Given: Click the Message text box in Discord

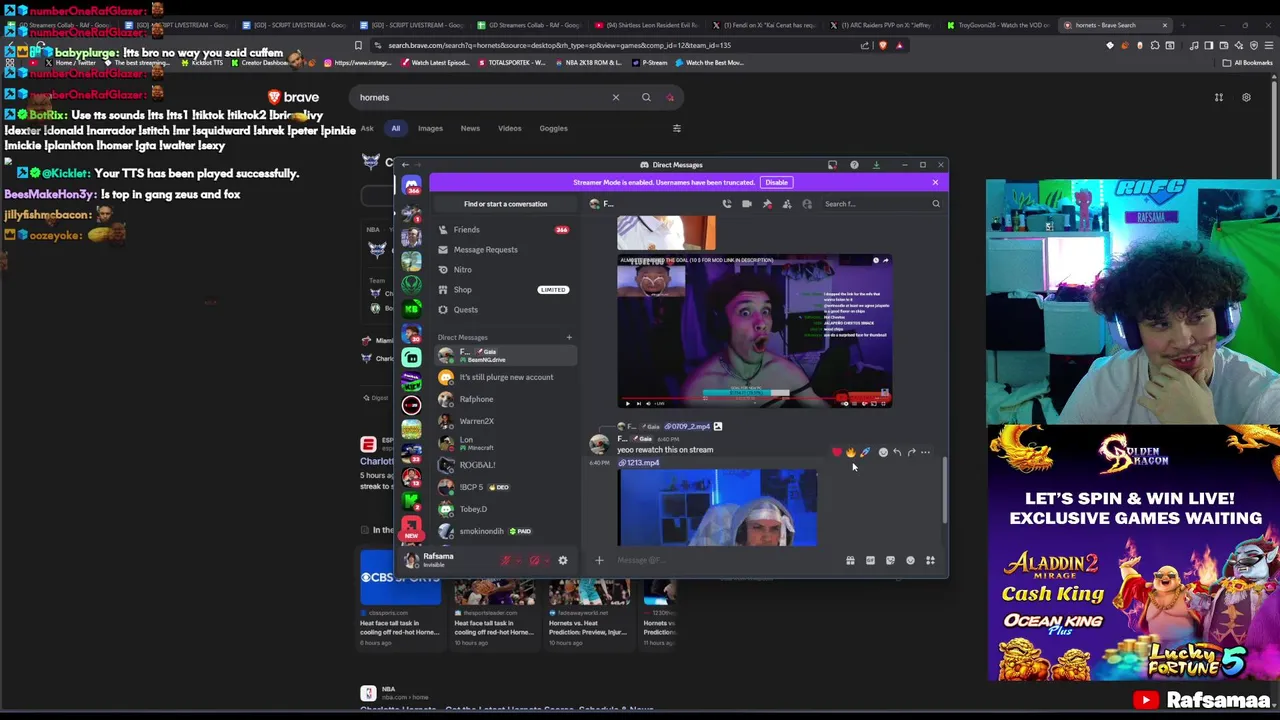Looking at the screenshot, I should click(725, 561).
